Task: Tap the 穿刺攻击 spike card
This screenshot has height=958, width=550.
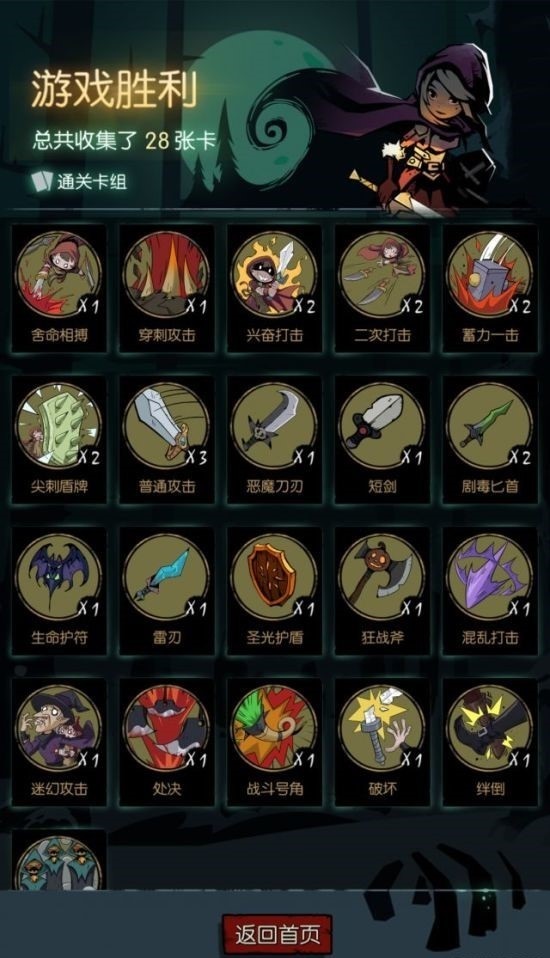Action: [x=167, y=288]
